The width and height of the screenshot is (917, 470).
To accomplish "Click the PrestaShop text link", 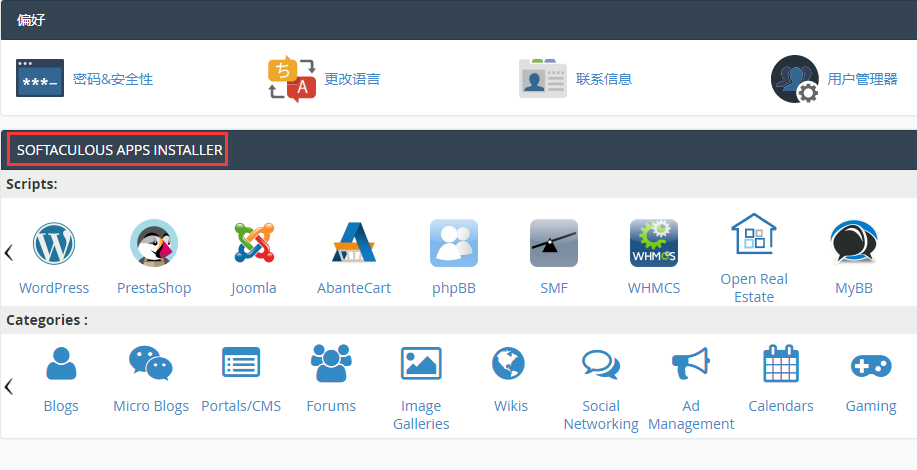I will pyautogui.click(x=154, y=288).
